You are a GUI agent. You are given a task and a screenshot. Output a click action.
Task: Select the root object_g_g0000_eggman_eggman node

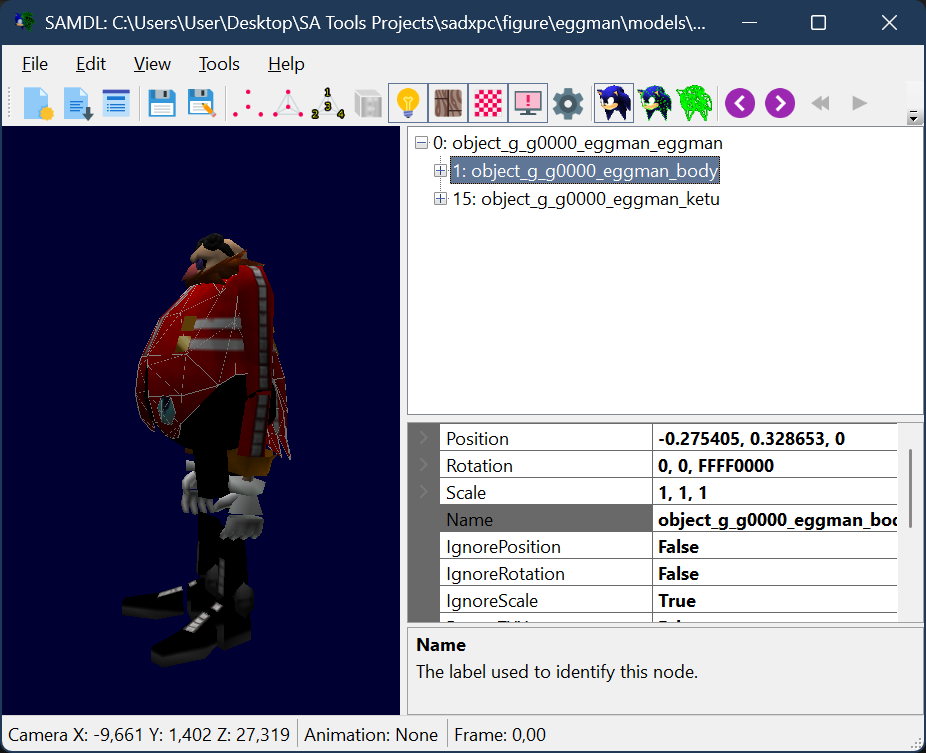click(577, 143)
